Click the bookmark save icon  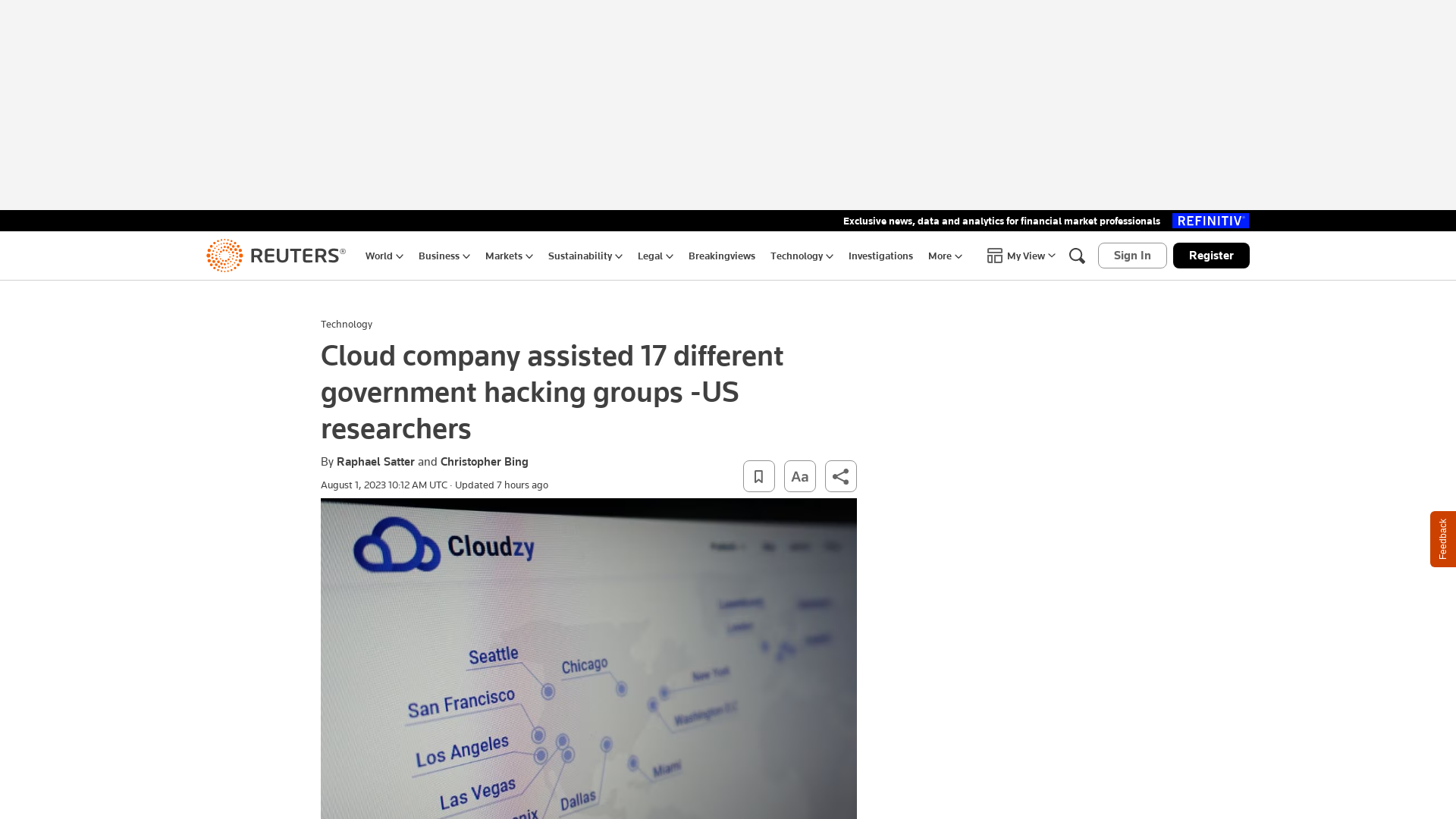pos(758,476)
